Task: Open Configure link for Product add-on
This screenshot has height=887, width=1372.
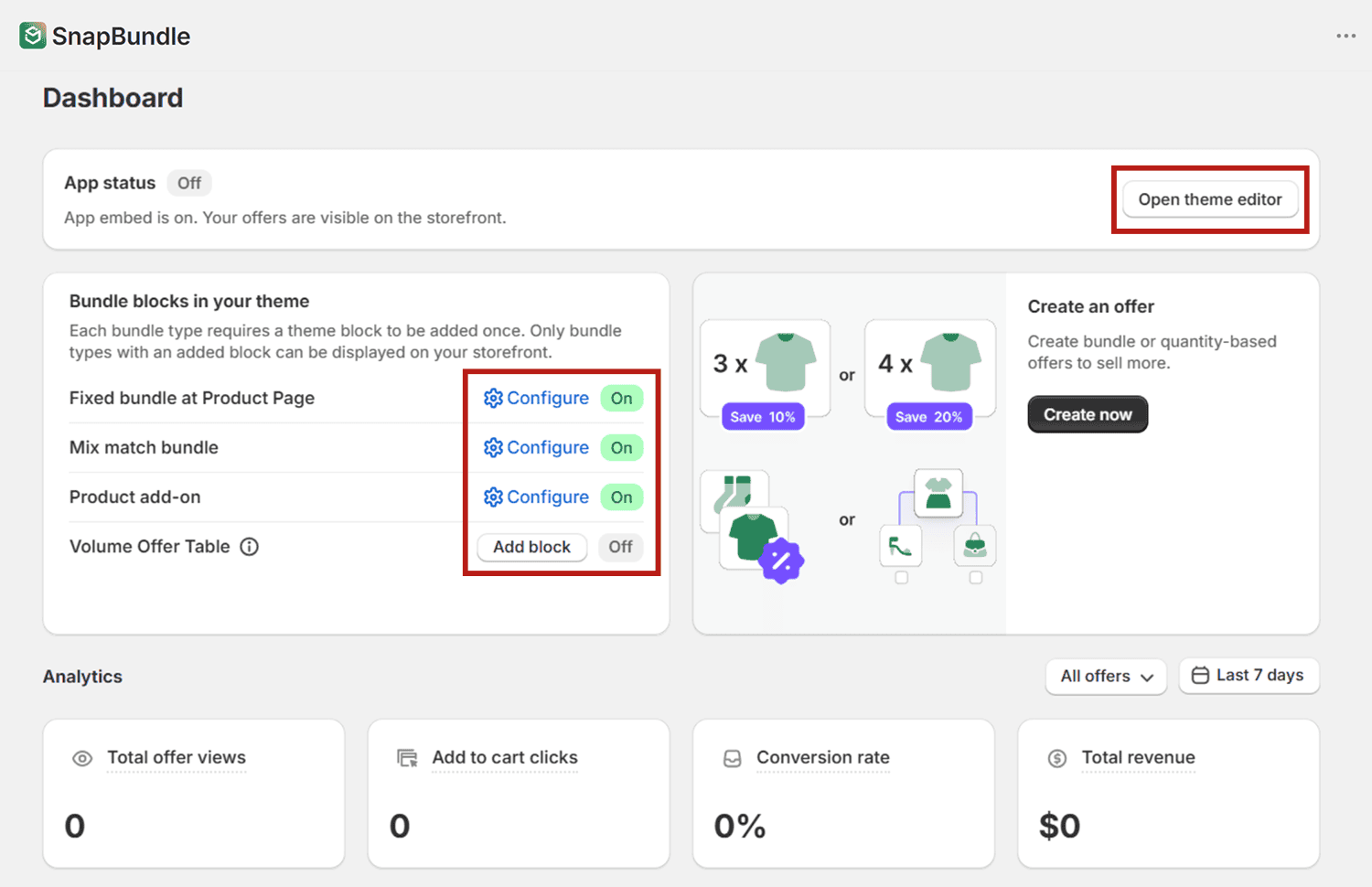Action: 536,497
